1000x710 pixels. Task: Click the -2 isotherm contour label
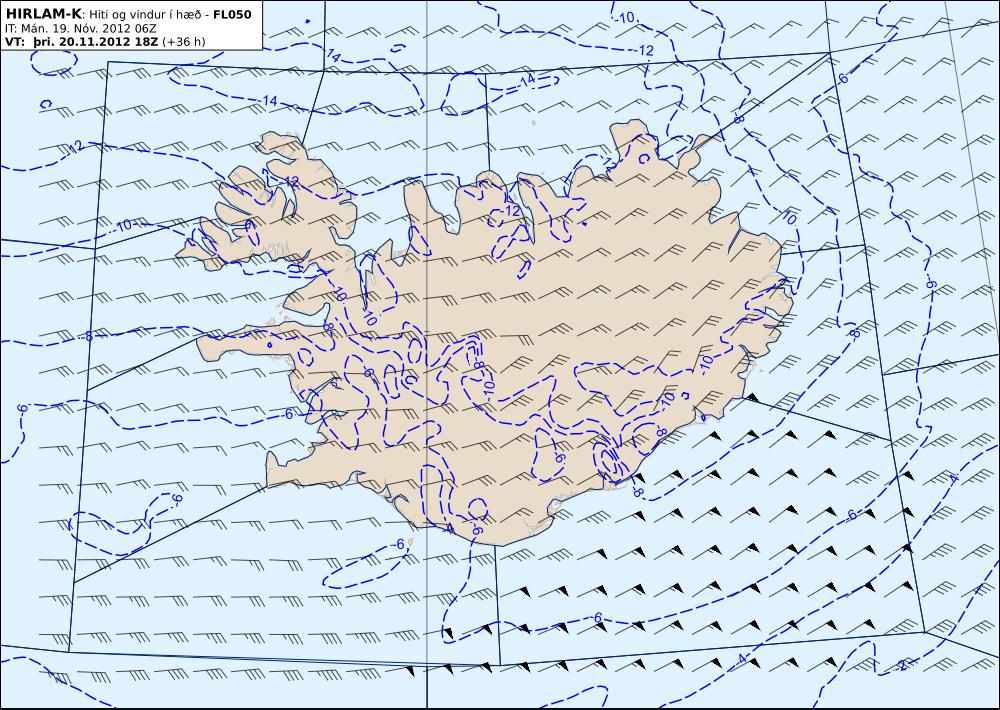point(901,665)
